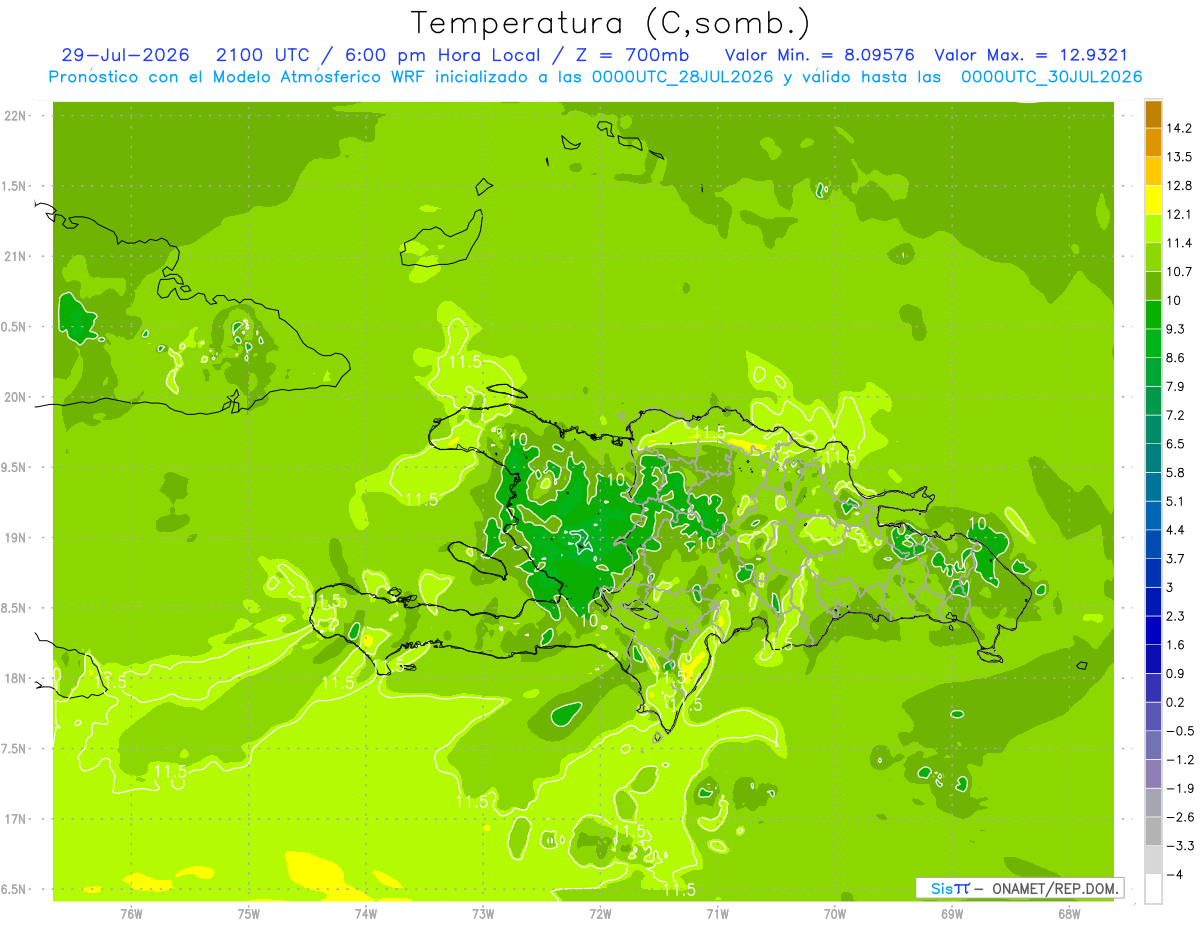1200x927 pixels.
Task: Click the 'Valor Max. = 12.9321' readout
Action: [1031, 55]
